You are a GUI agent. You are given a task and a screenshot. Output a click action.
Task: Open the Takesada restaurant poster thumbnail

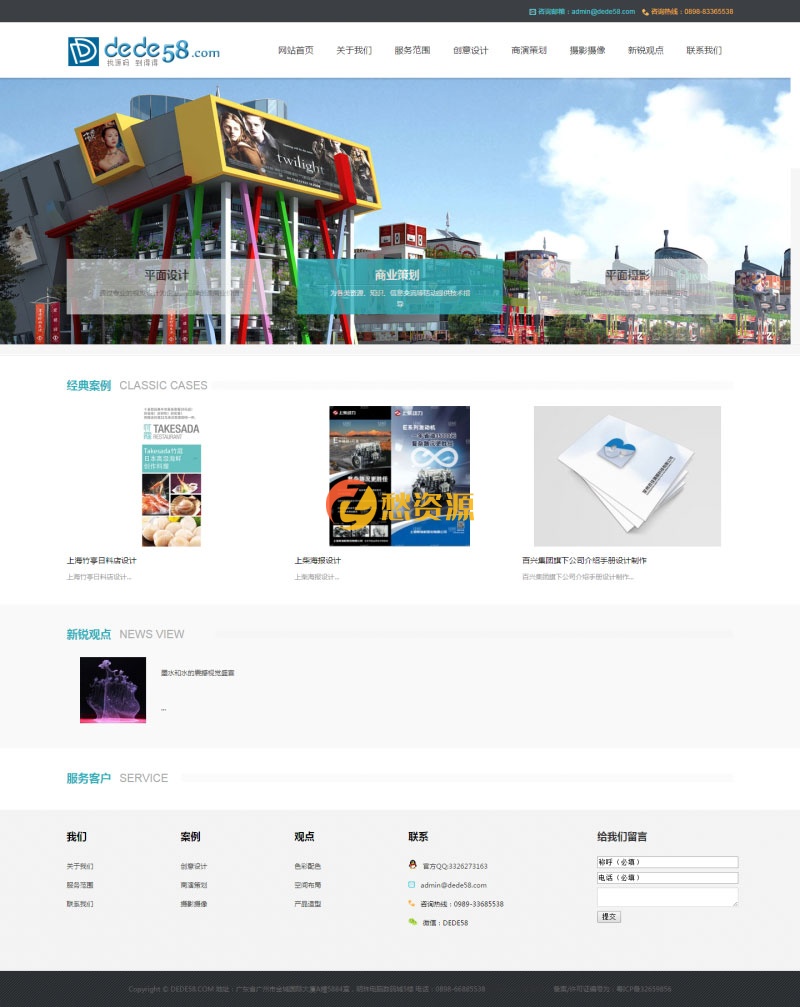(171, 476)
